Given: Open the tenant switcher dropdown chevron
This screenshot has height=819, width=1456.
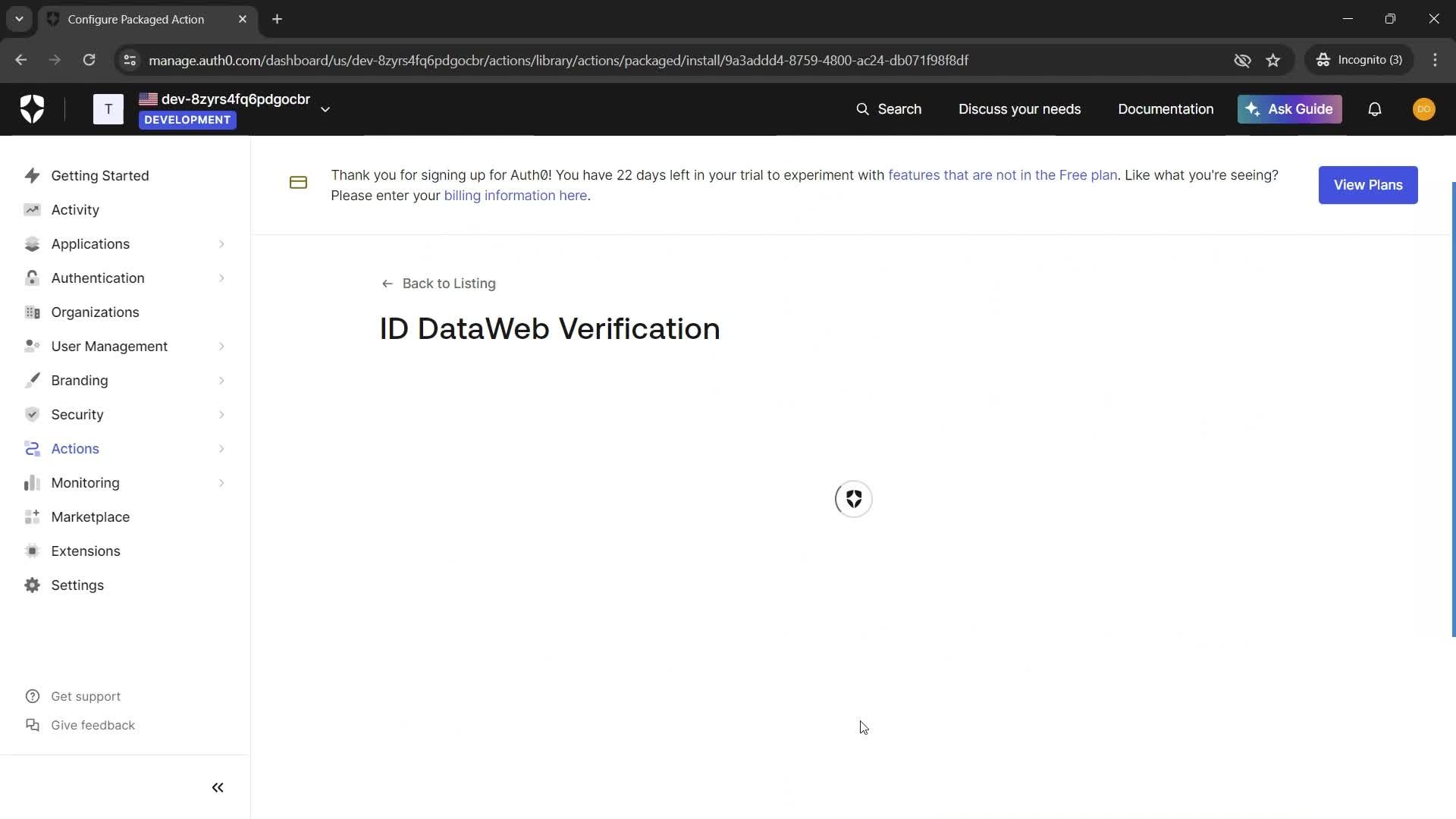Looking at the screenshot, I should pos(325,109).
